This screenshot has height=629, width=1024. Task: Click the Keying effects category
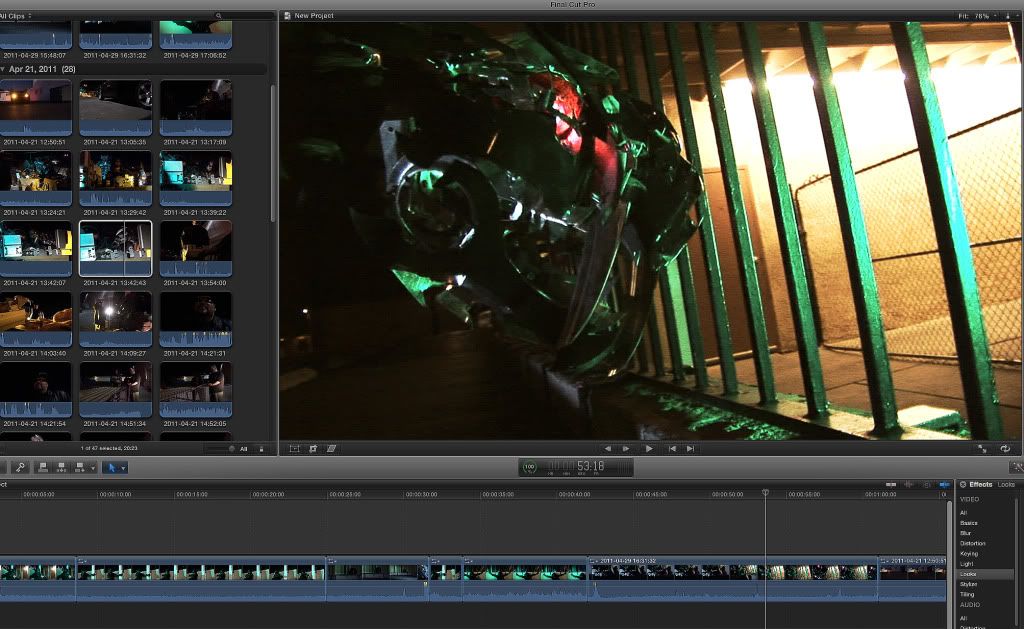[969, 553]
